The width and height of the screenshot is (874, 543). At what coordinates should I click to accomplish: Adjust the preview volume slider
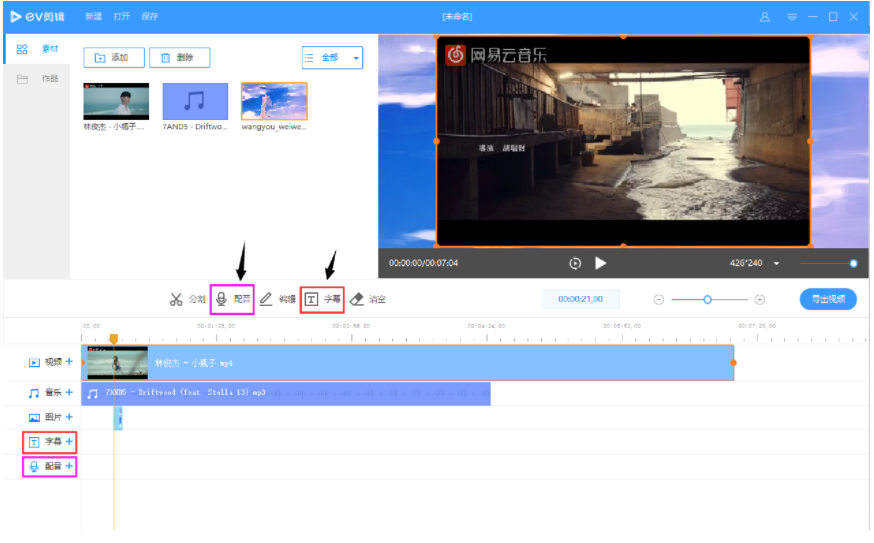point(828,263)
